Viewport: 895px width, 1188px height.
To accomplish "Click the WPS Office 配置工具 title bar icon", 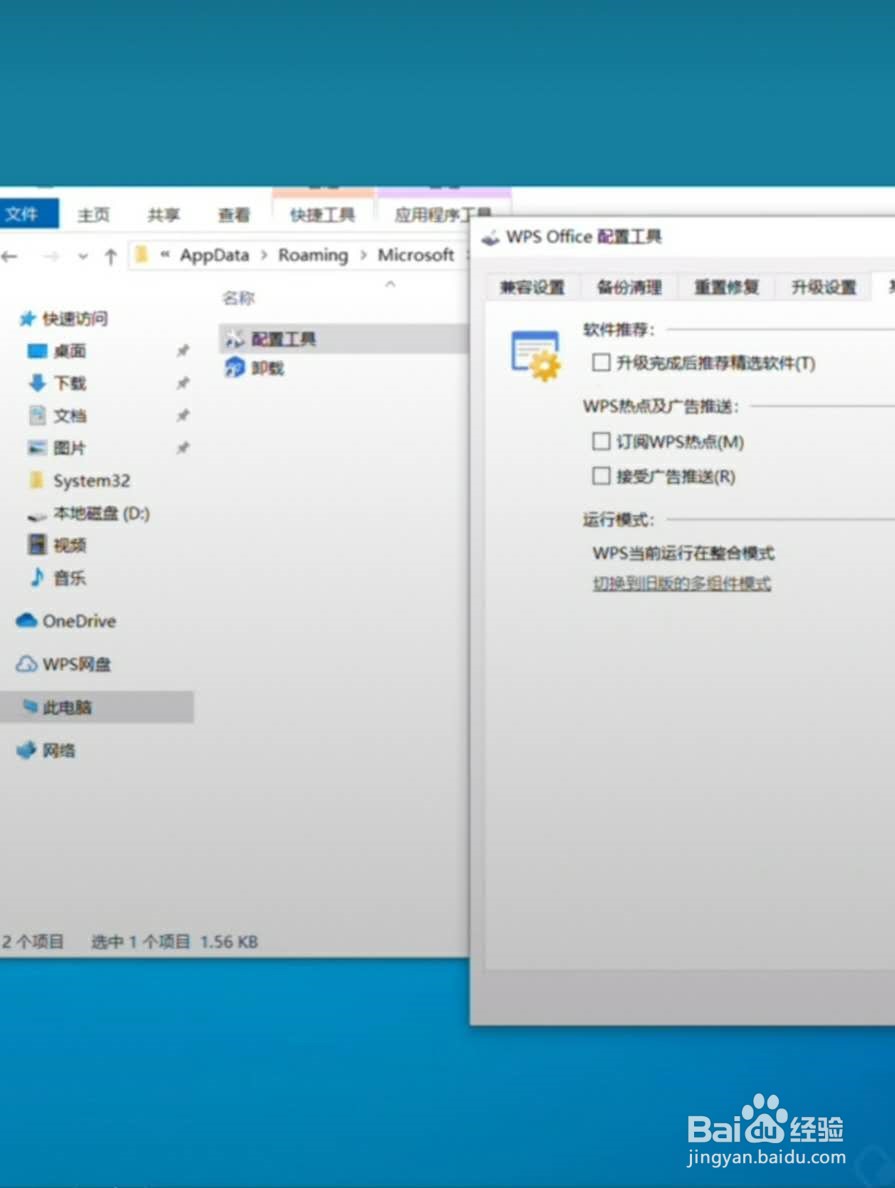I will pos(491,237).
